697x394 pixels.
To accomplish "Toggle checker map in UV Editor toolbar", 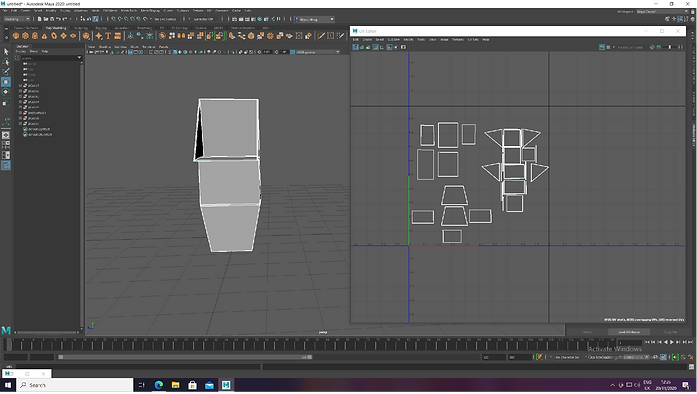I will click(609, 47).
